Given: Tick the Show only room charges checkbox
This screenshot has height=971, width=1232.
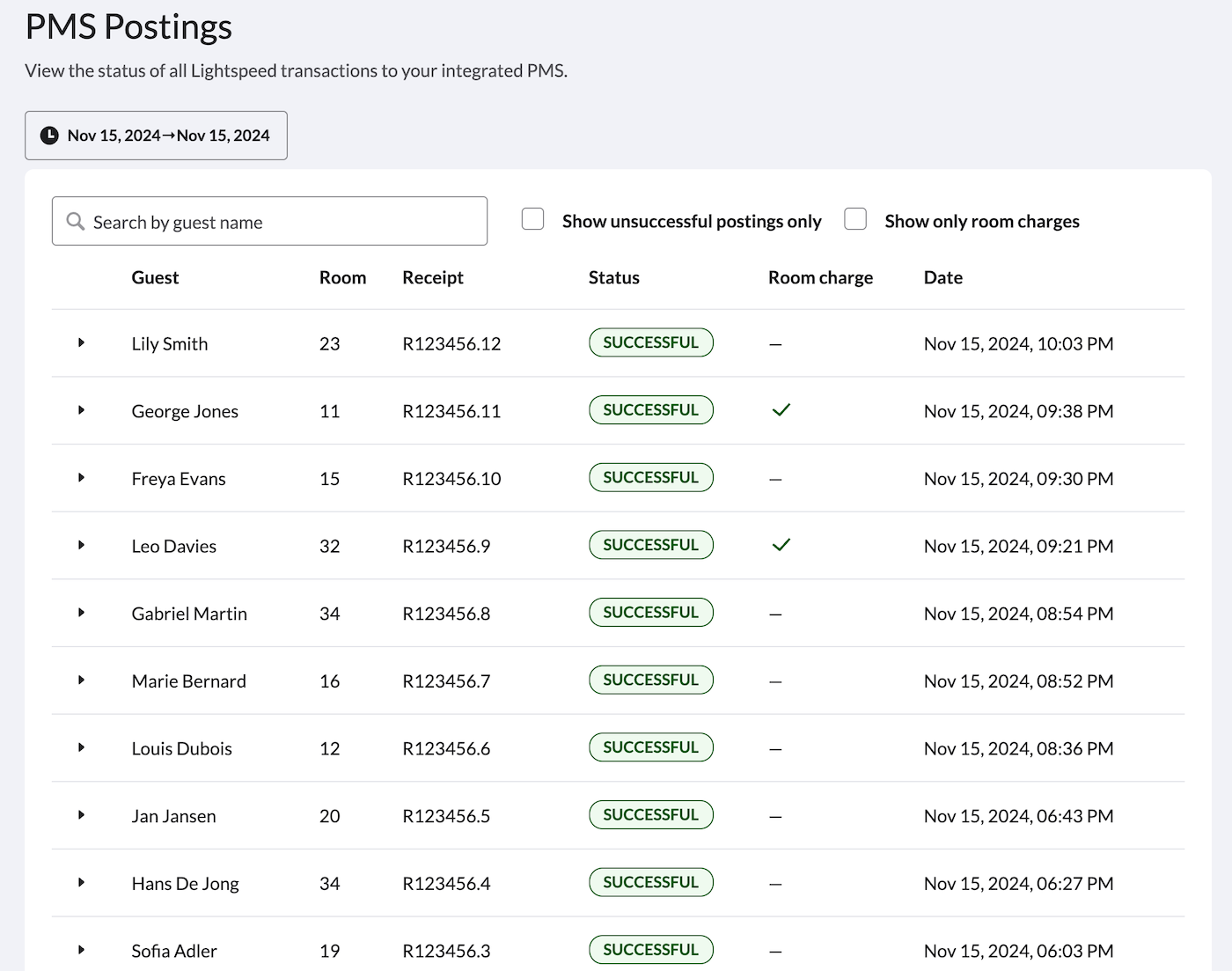Looking at the screenshot, I should point(855,219).
